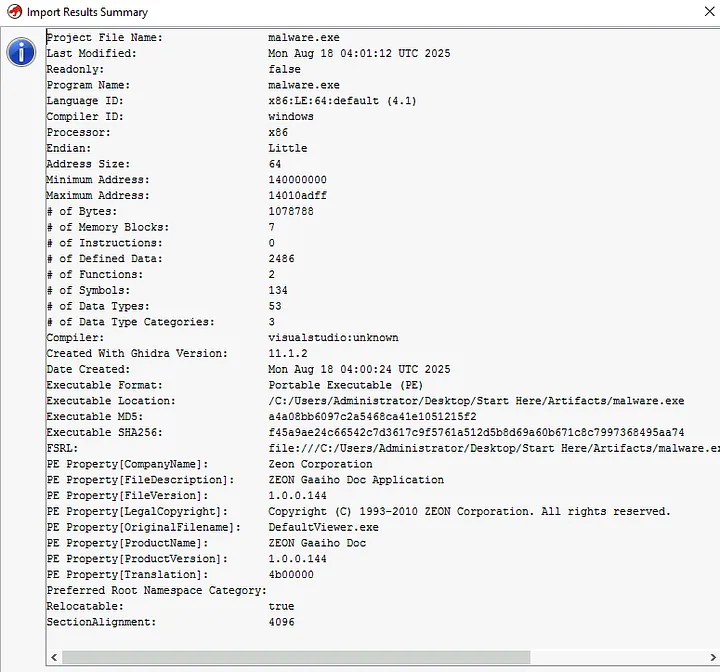720x672 pixels.
Task: Click the Maximum Address value 14010adff
Action: (x=297, y=195)
